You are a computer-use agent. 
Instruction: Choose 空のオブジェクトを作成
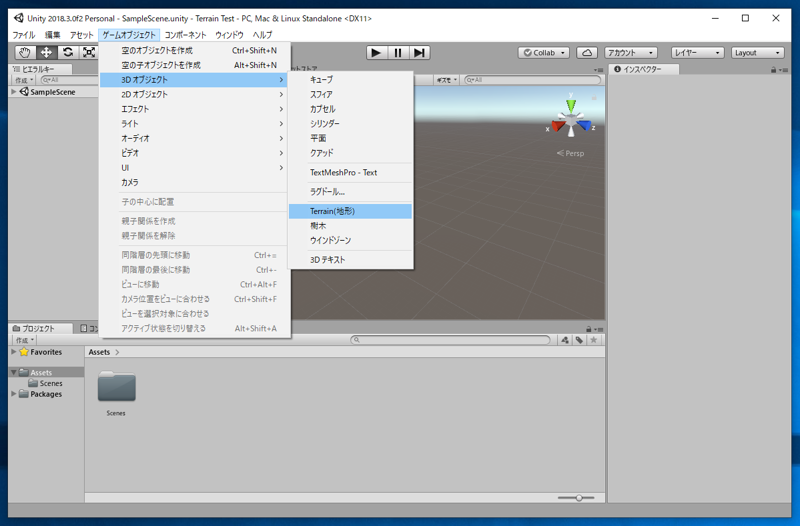coord(195,51)
